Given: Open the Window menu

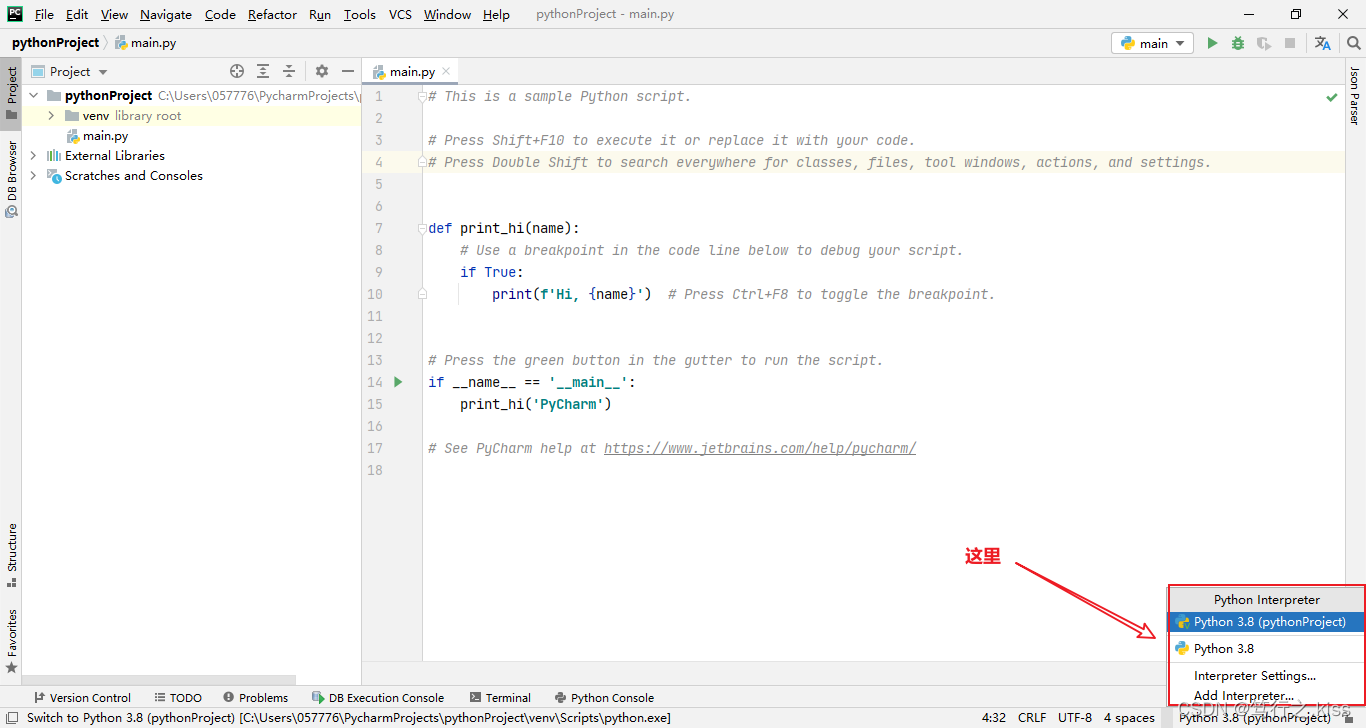Looking at the screenshot, I should [447, 14].
